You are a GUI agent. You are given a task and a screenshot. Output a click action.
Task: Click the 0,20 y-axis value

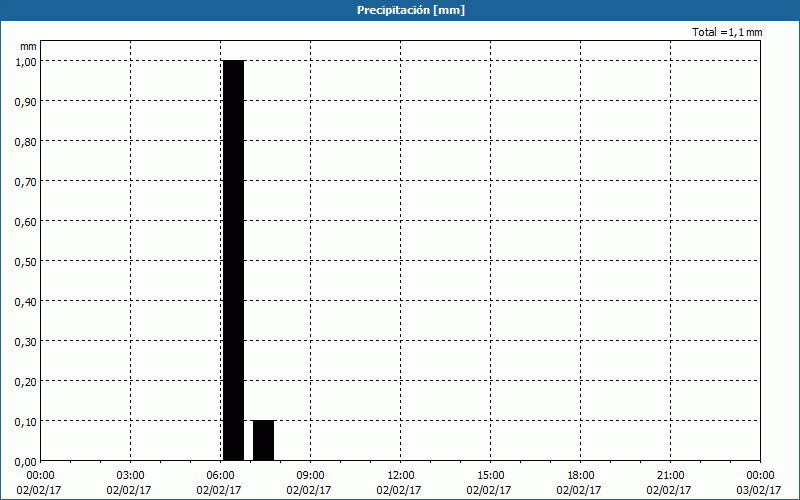click(x=26, y=382)
